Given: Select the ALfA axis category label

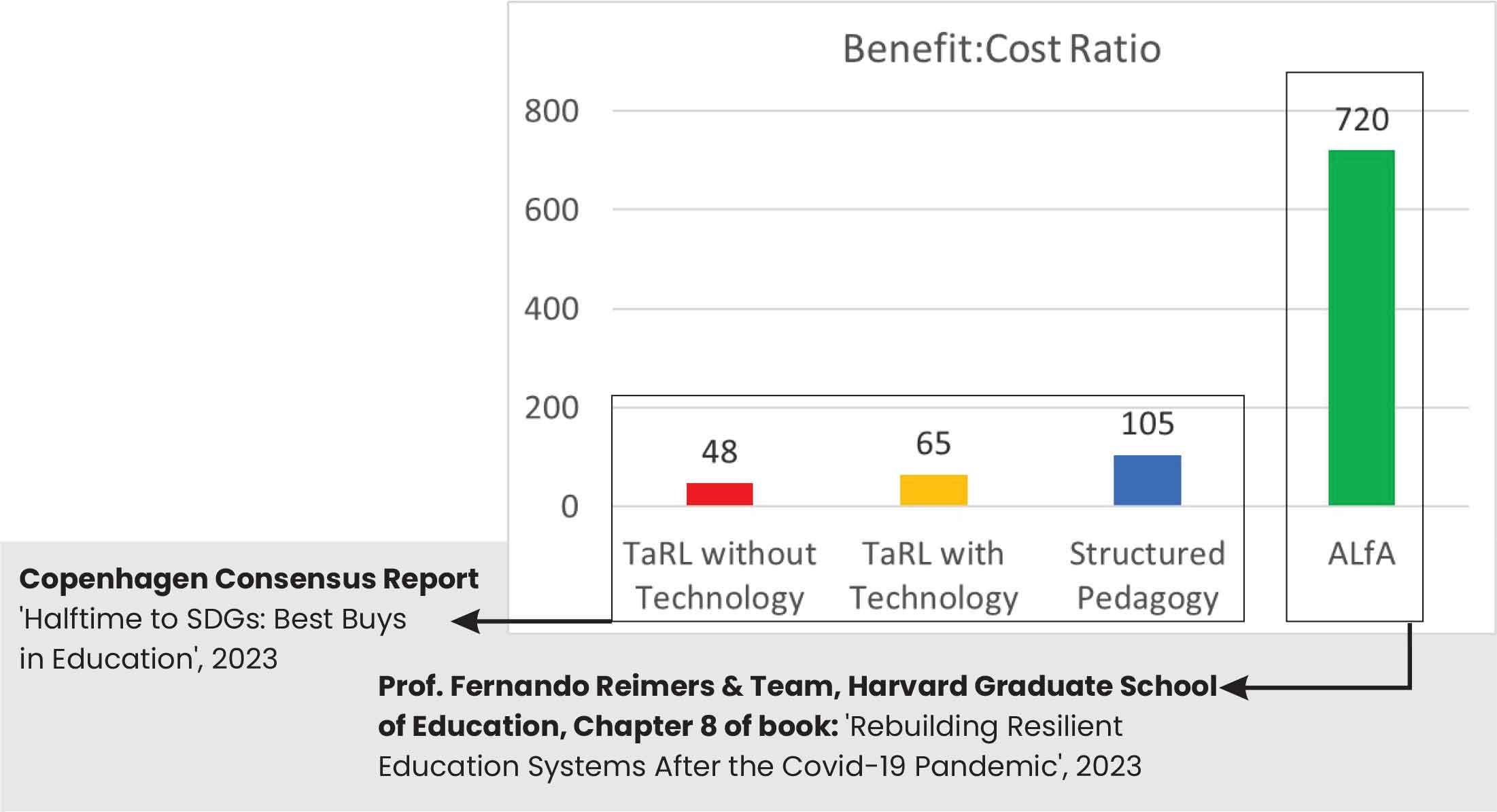Looking at the screenshot, I should click(x=1361, y=554).
